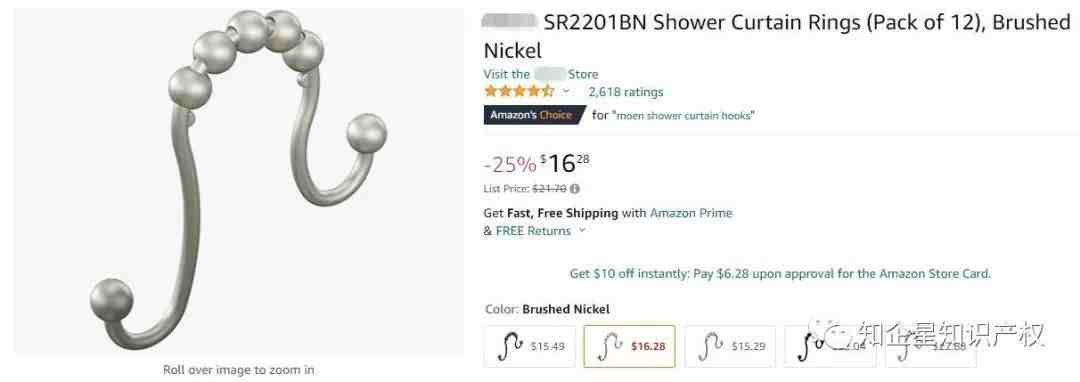Open the rating breakdown chevron beside stars
This screenshot has width=1080, height=382.
(x=567, y=91)
